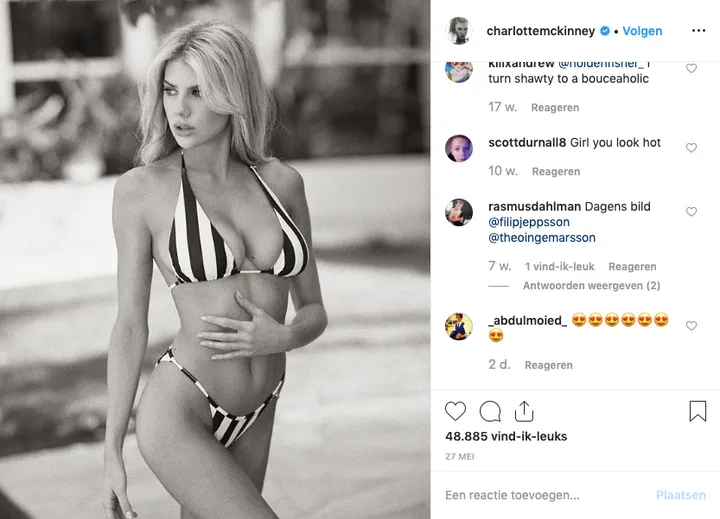Click 'Volgen' to follow the account
The image size is (720, 519).
point(642,31)
